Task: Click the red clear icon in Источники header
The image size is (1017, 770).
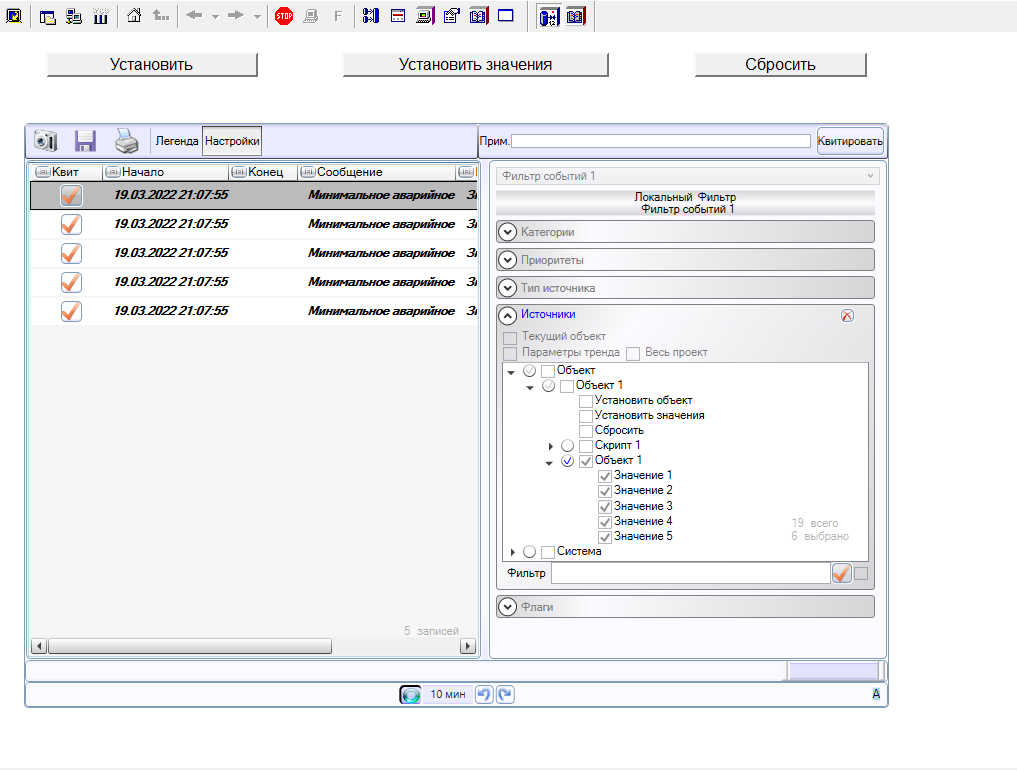Action: pos(847,315)
